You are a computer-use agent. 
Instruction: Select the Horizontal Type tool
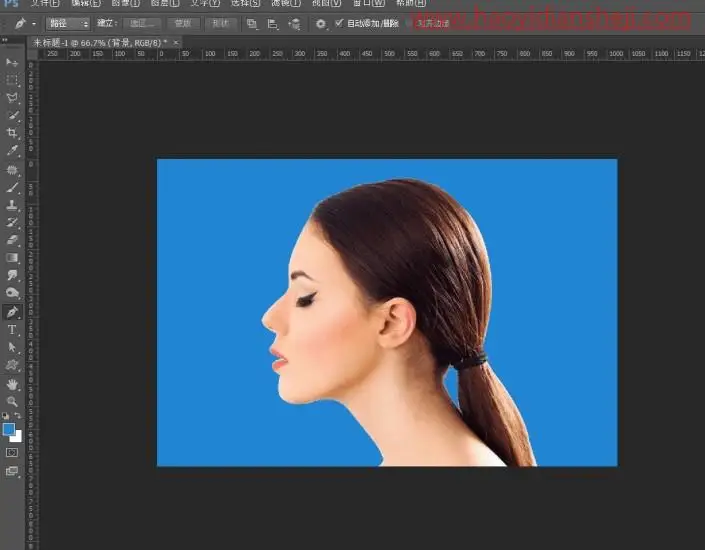pos(12,330)
